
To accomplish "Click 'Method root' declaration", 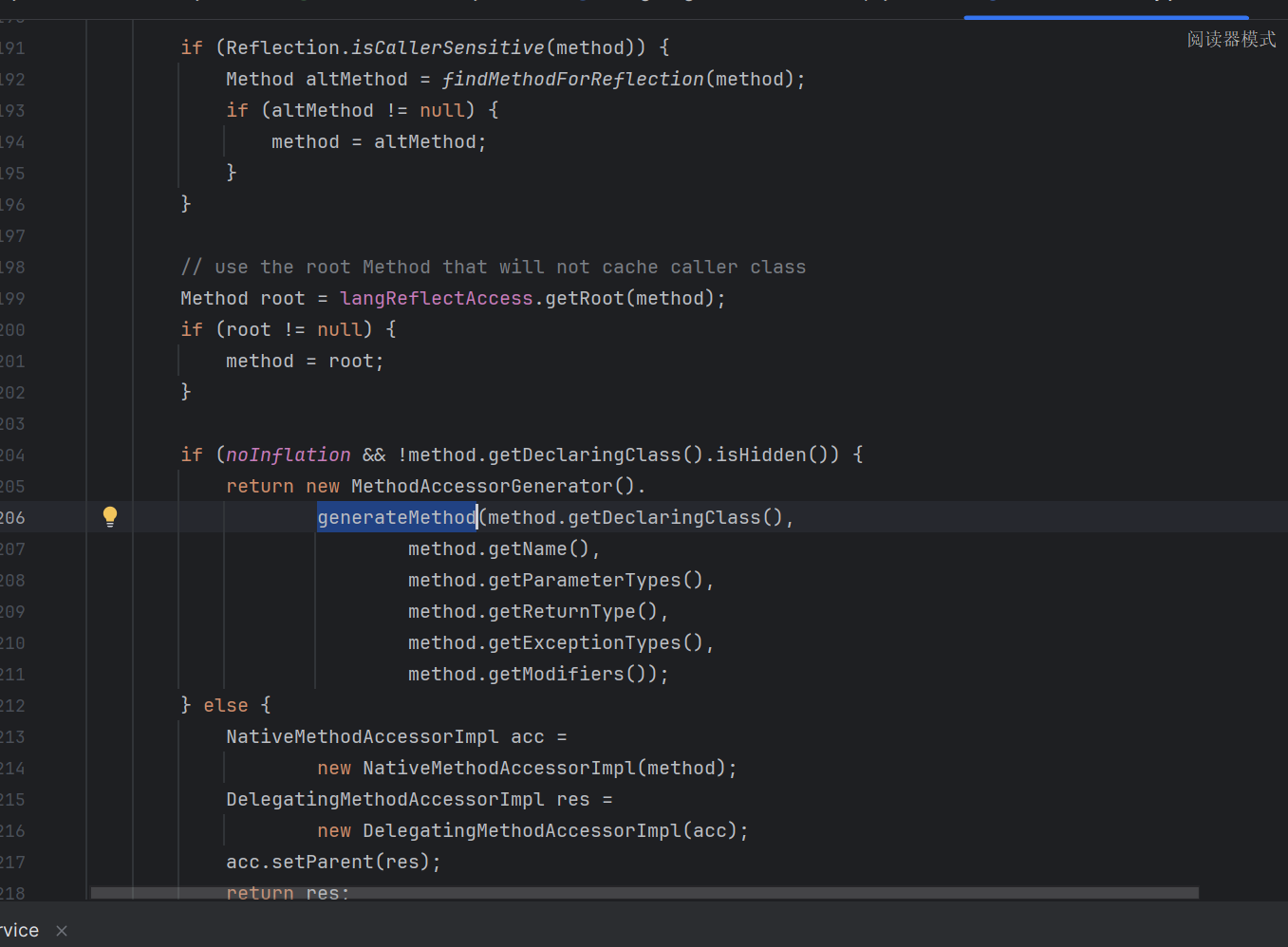I will (243, 298).
